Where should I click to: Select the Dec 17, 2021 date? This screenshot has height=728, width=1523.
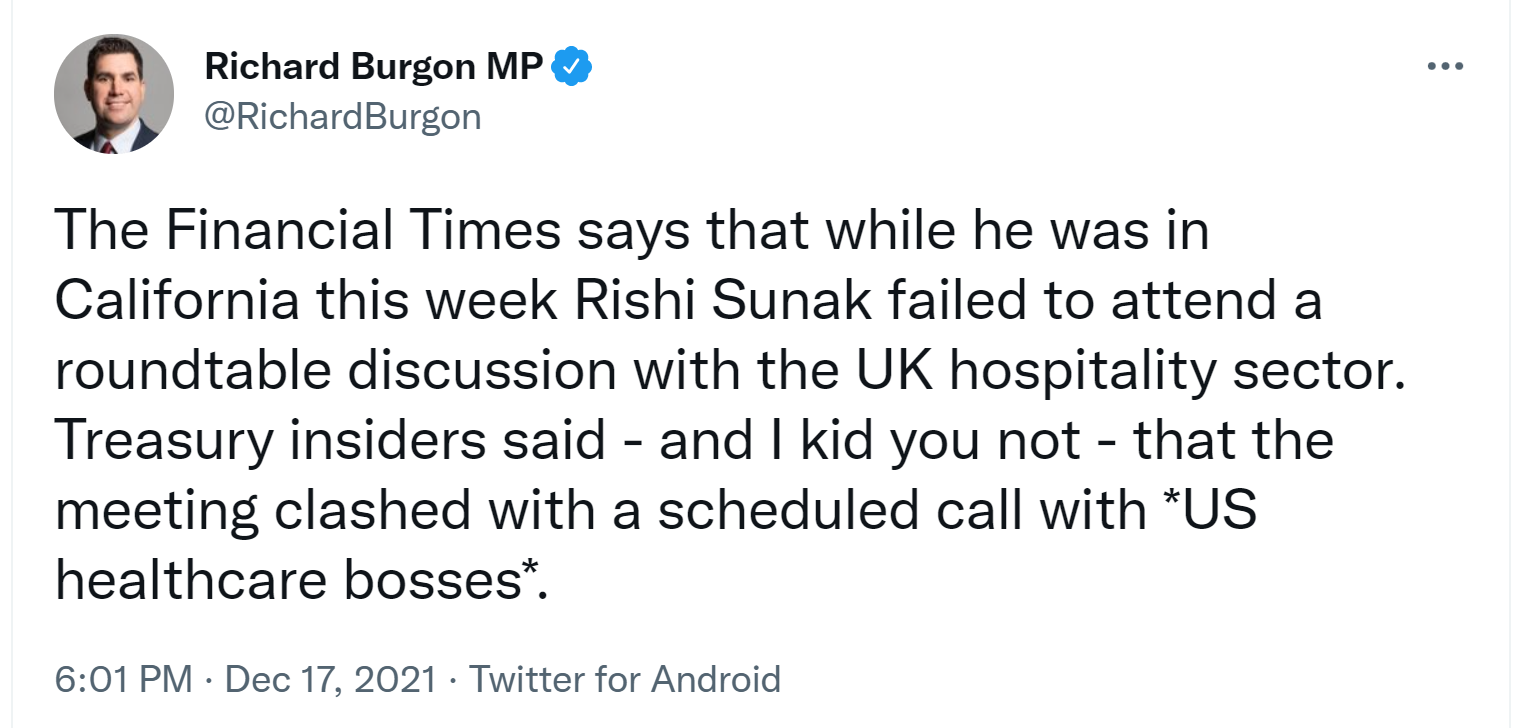(x=331, y=680)
